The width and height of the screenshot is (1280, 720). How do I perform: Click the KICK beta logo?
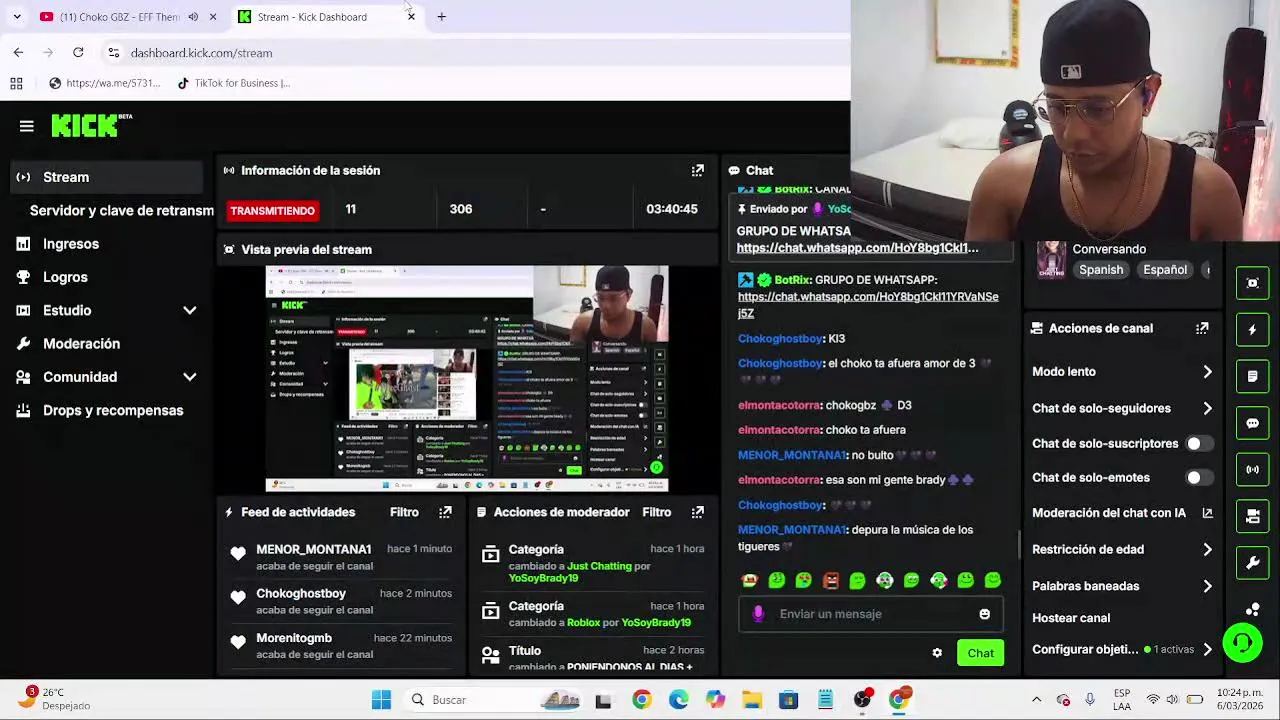[91, 125]
